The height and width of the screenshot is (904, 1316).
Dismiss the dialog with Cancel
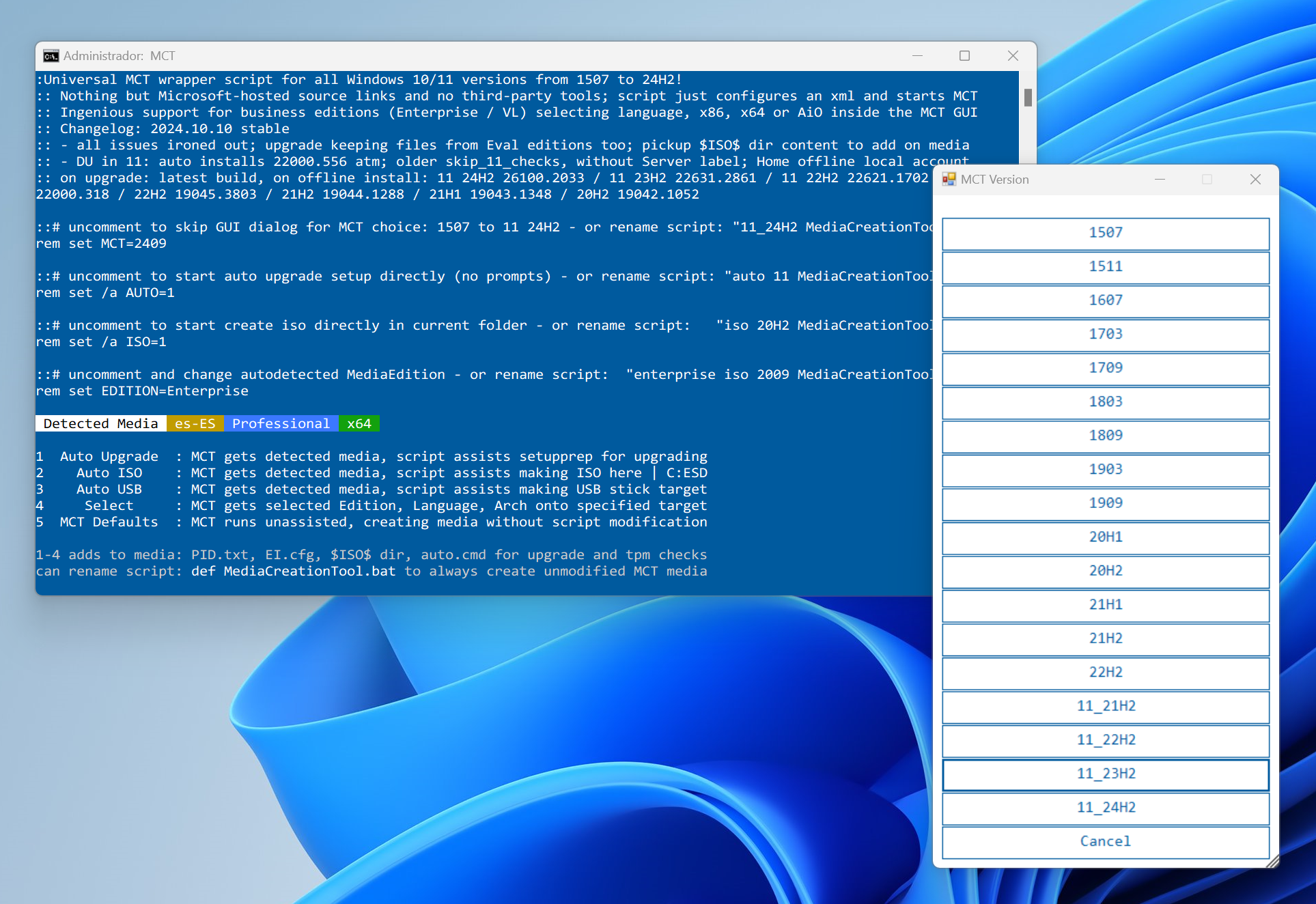pyautogui.click(x=1105, y=841)
